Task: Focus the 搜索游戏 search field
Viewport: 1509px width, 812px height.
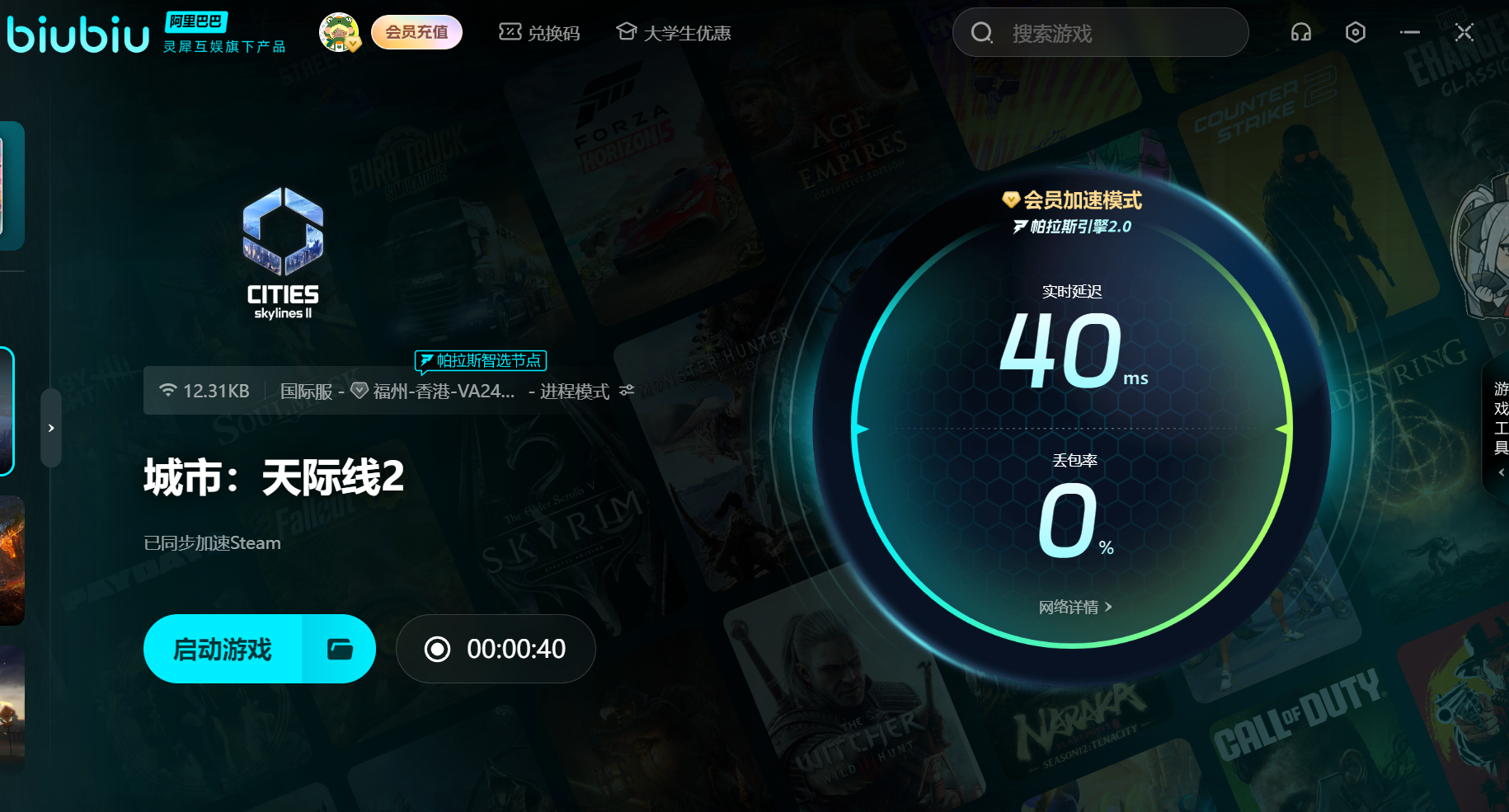Action: [1100, 33]
